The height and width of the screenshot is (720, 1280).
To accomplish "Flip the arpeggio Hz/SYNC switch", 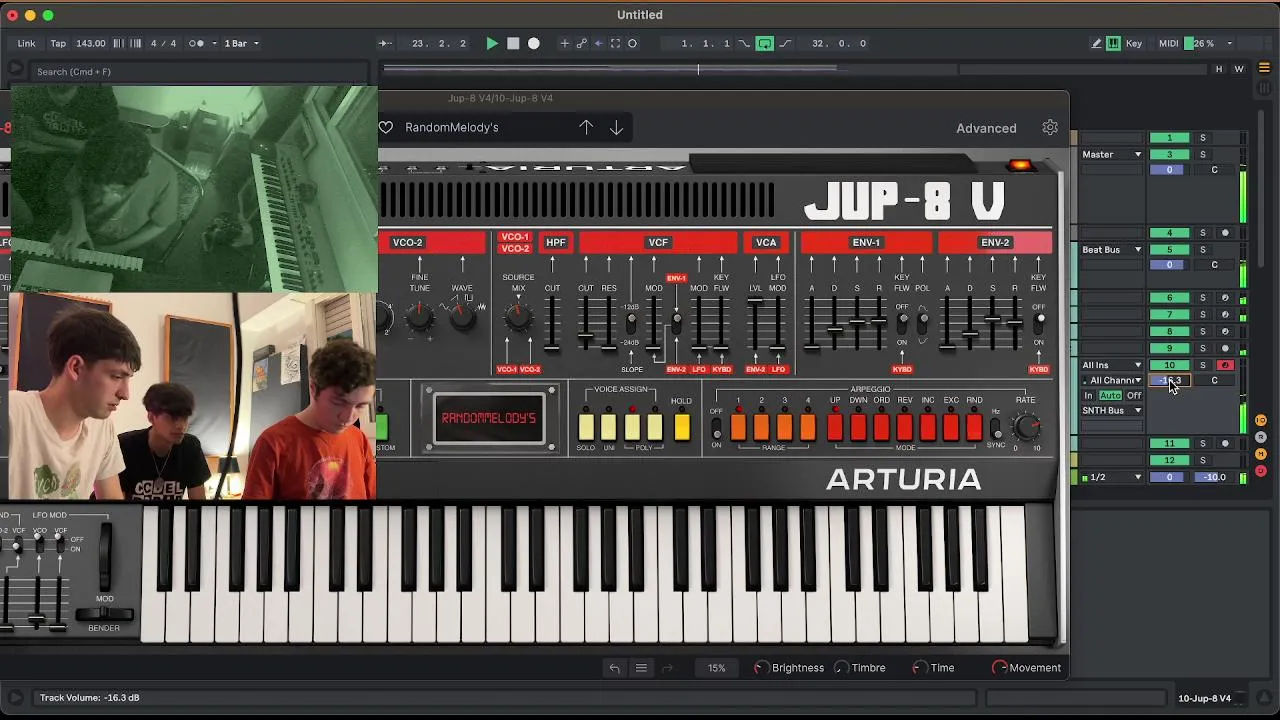I will pos(995,428).
